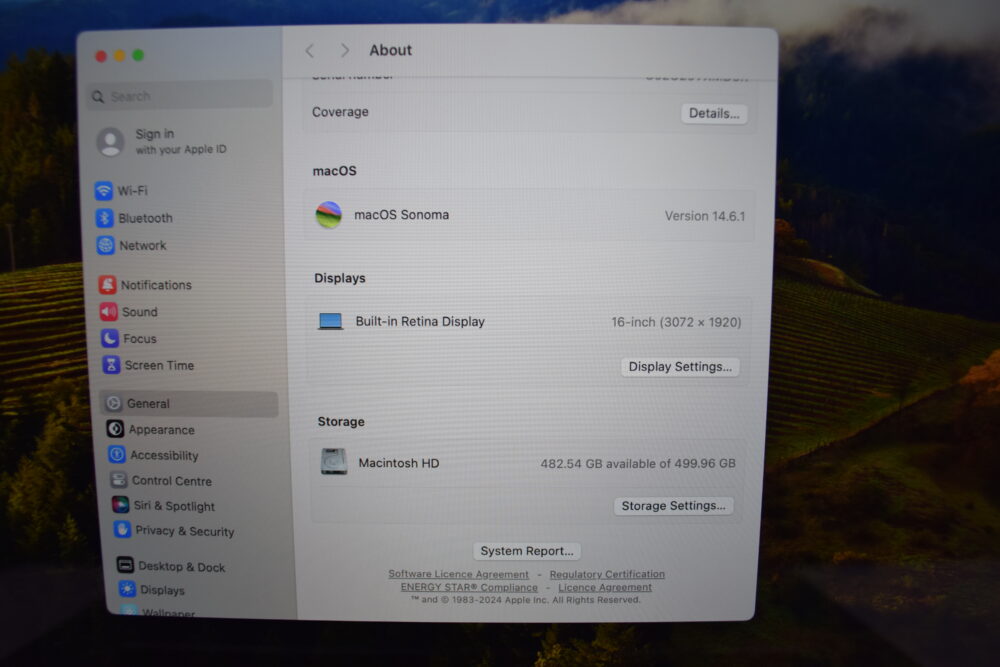Click the Built-in Retina Display text
1000x667 pixels.
coord(420,321)
